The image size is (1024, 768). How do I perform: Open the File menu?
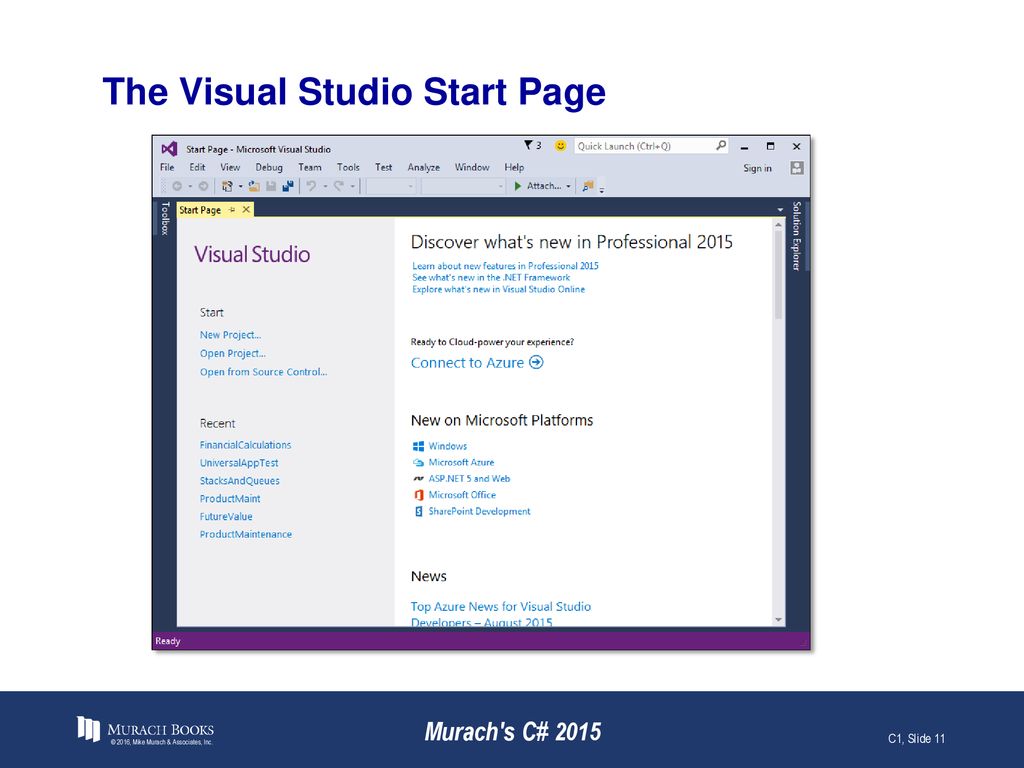pos(167,167)
